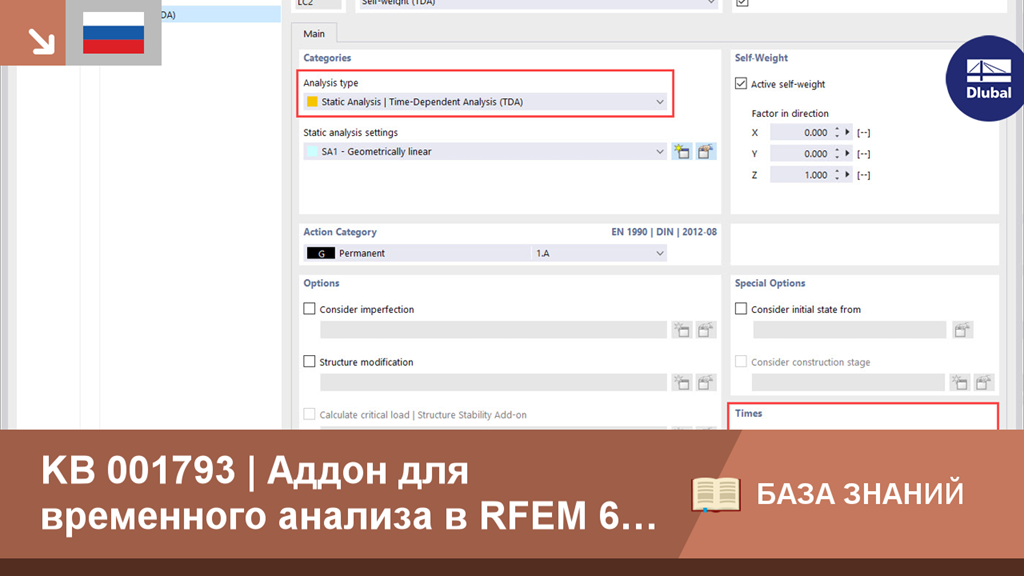Click 'Special Options' heading
The height and width of the screenshot is (576, 1024).
click(x=770, y=283)
